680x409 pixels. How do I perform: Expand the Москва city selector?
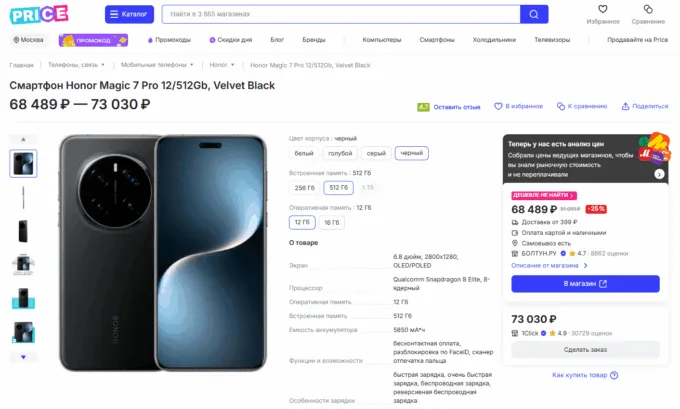pos(28,40)
